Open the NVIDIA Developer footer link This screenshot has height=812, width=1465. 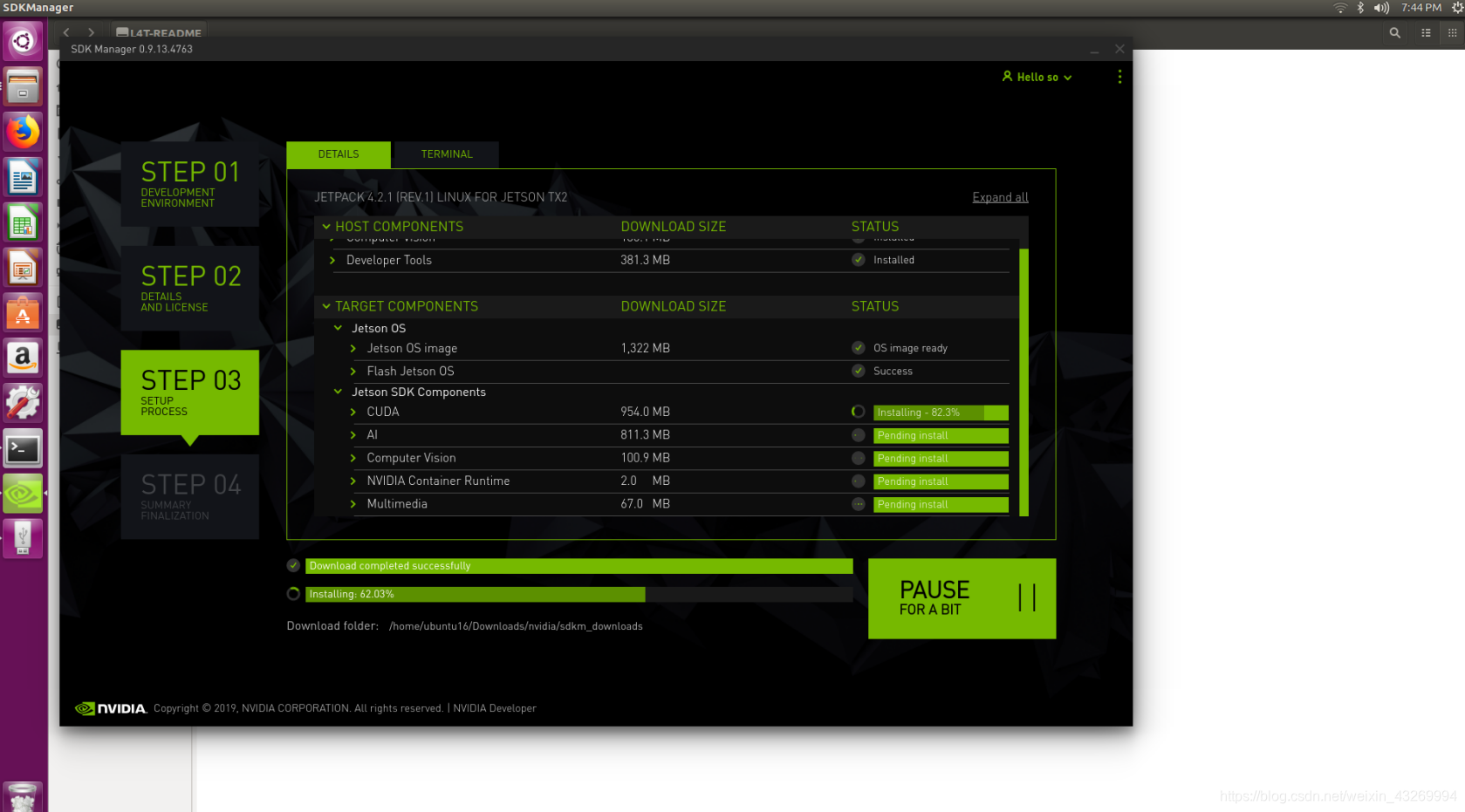[495, 708]
